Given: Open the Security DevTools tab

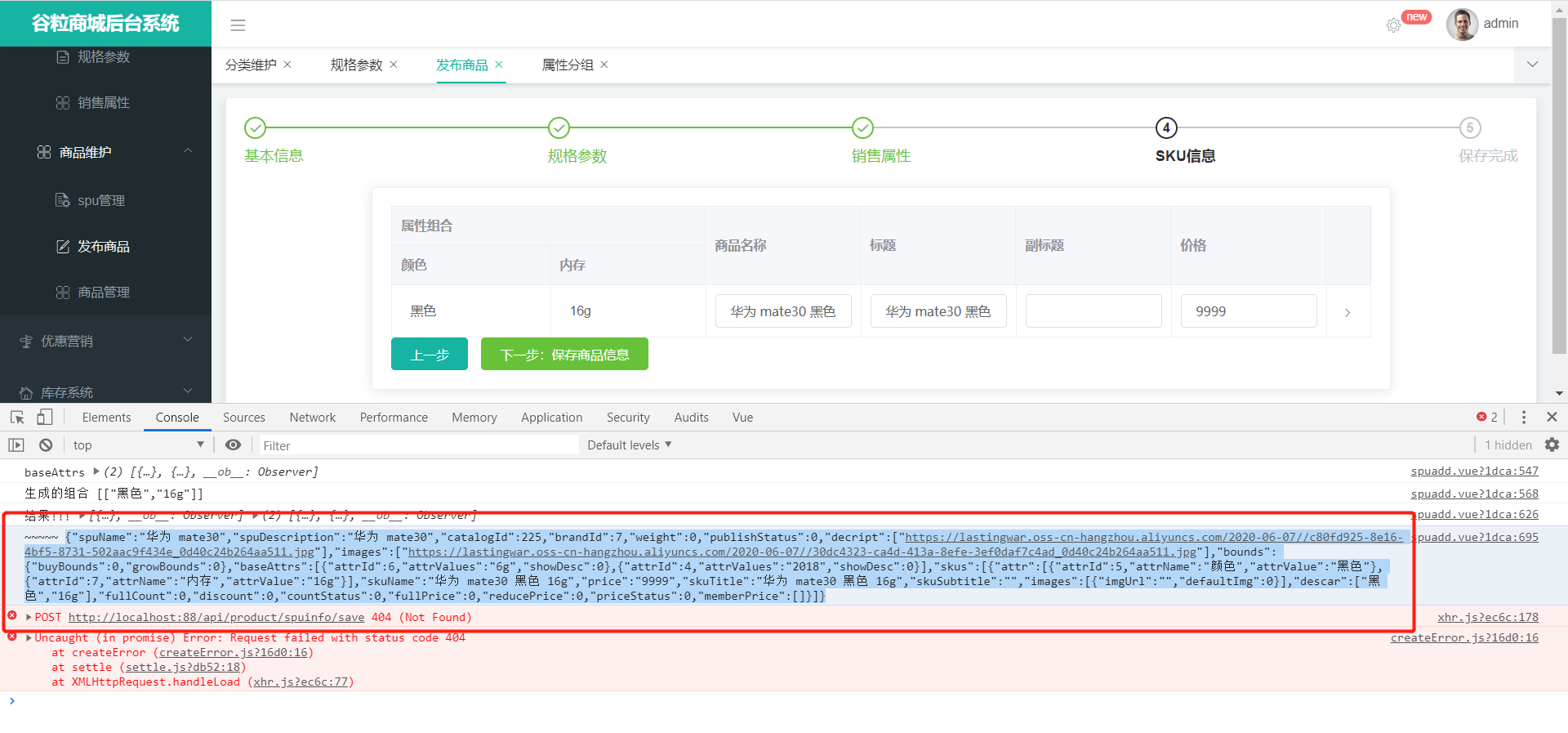Looking at the screenshot, I should [628, 418].
